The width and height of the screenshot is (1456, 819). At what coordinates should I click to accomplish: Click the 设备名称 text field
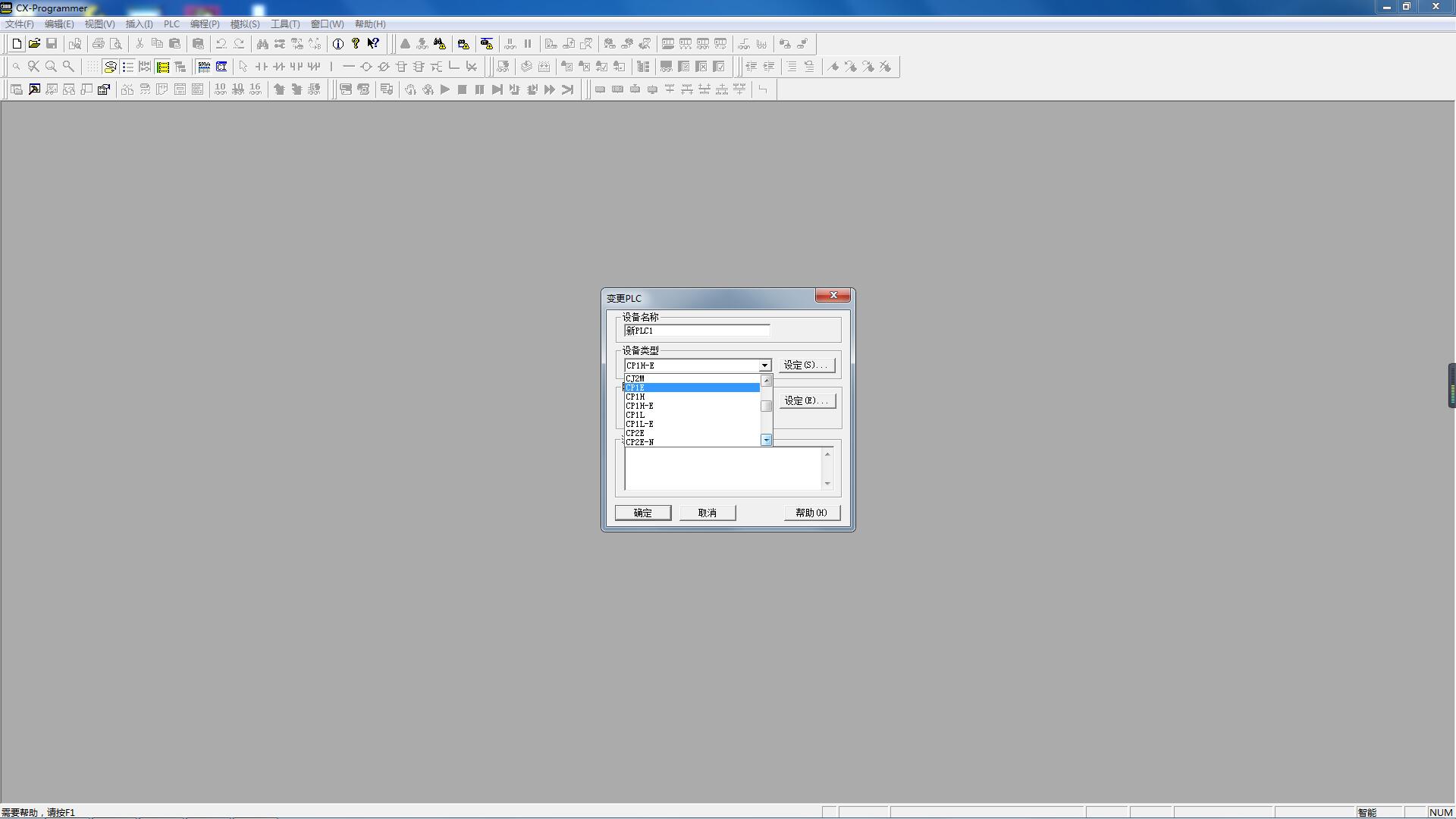point(696,331)
